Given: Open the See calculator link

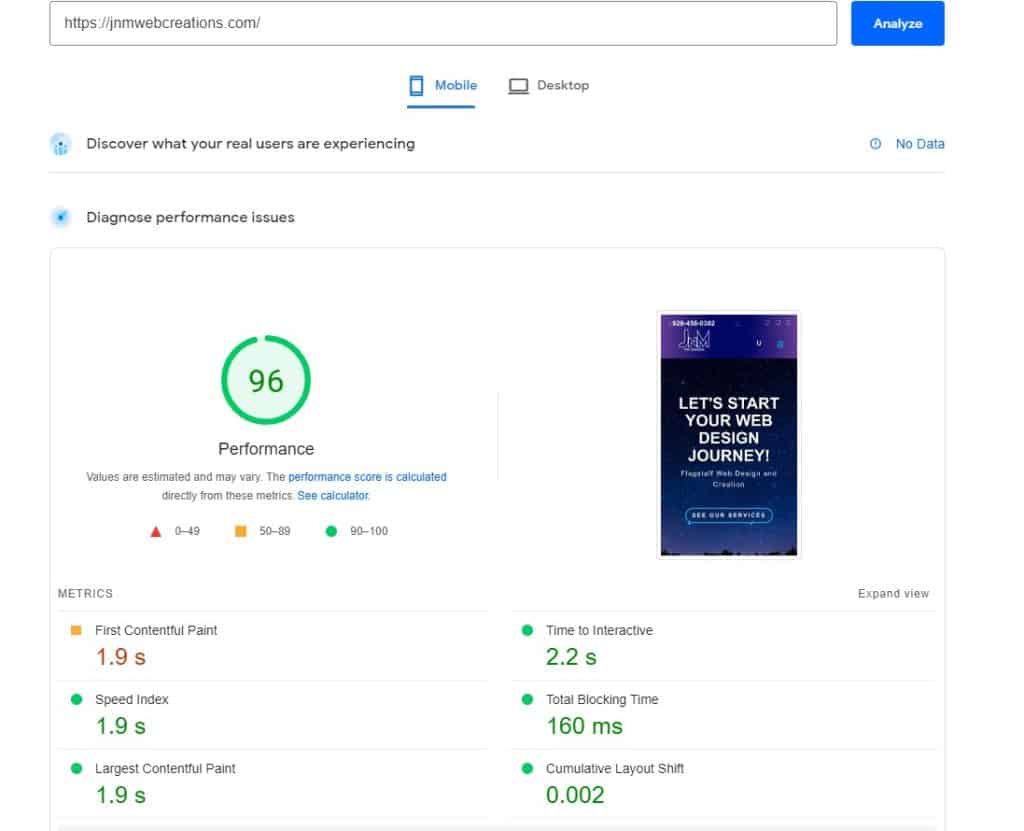Looking at the screenshot, I should click(333, 494).
